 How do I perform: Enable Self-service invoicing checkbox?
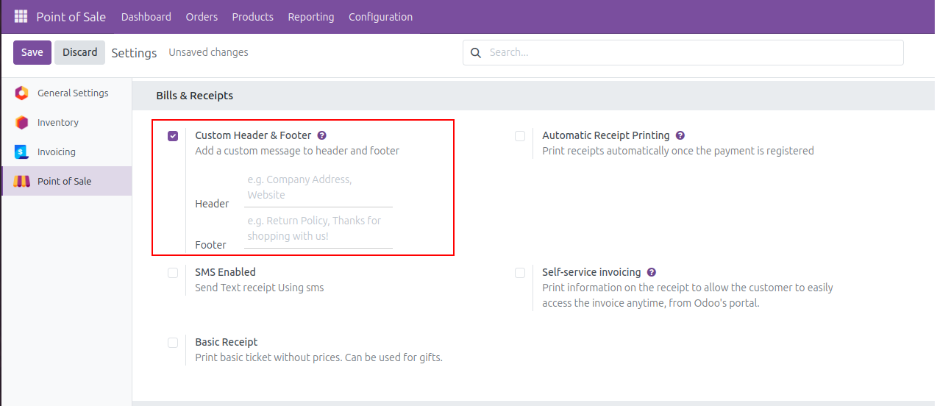tap(520, 272)
